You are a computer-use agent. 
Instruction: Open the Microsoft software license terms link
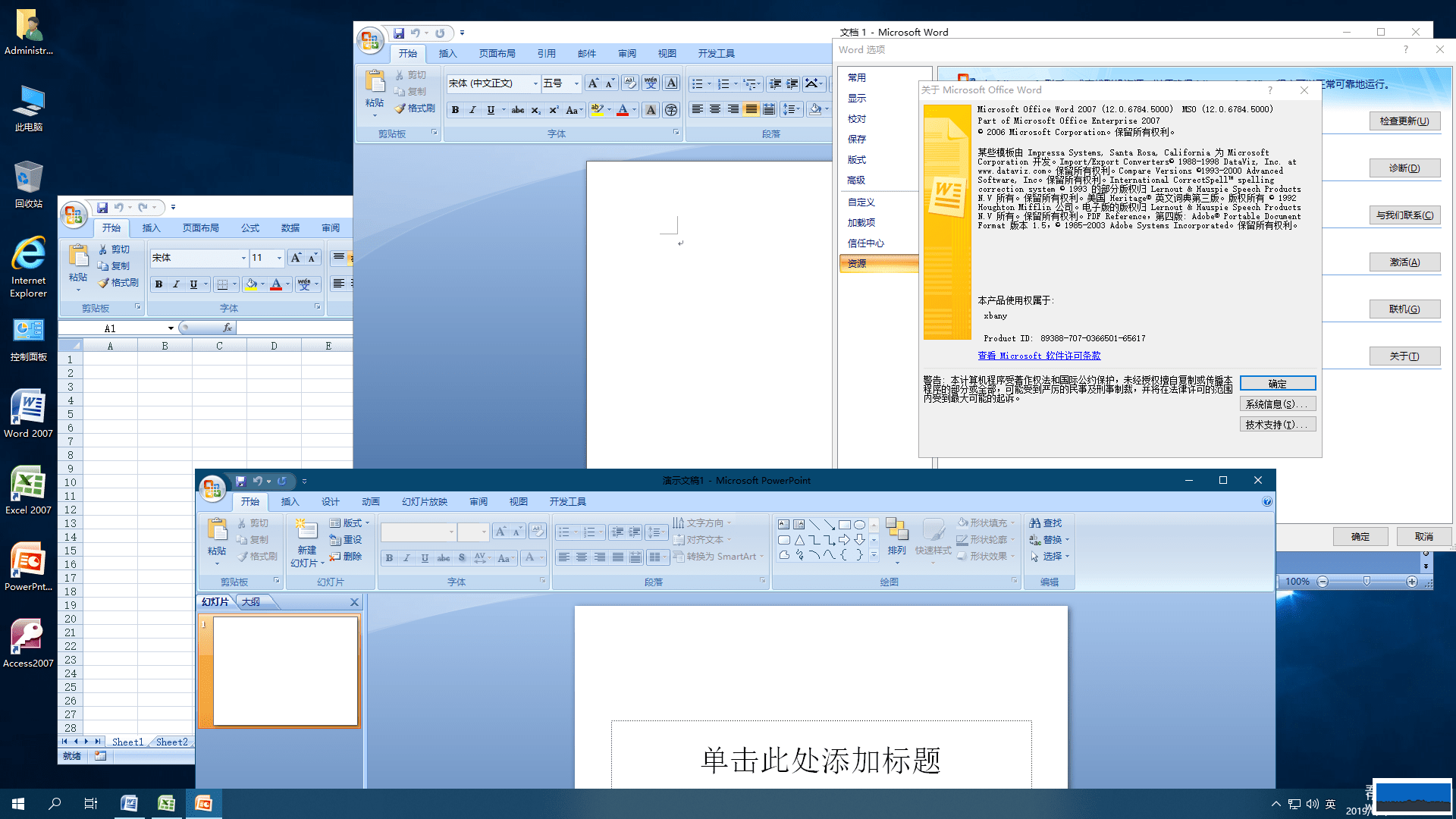coord(1038,356)
